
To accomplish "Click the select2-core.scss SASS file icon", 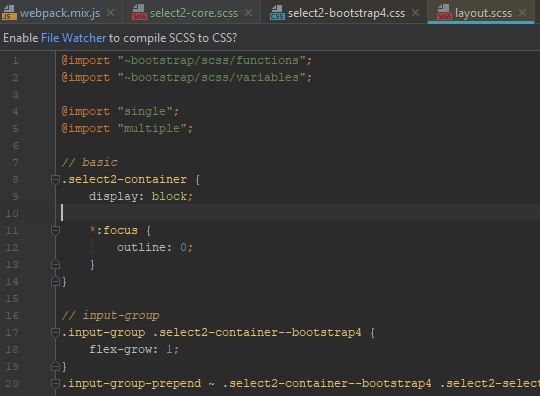I will [139, 13].
